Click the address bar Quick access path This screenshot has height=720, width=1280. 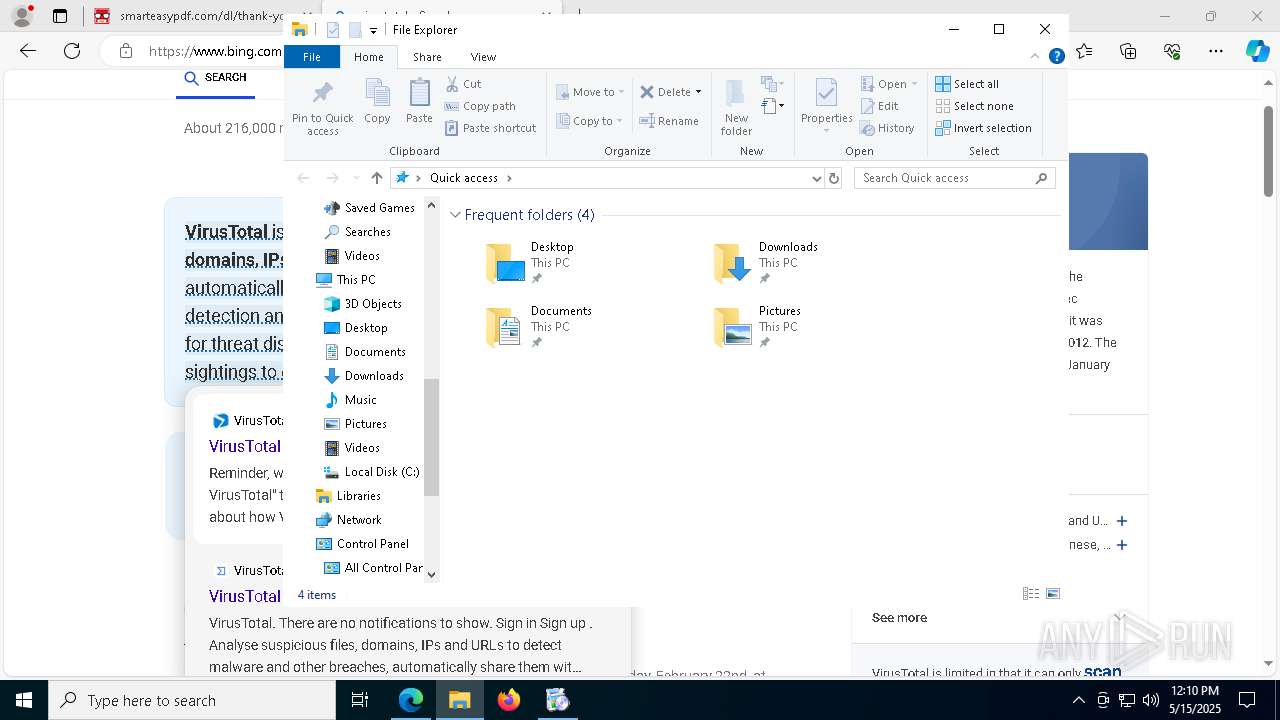click(x=463, y=178)
